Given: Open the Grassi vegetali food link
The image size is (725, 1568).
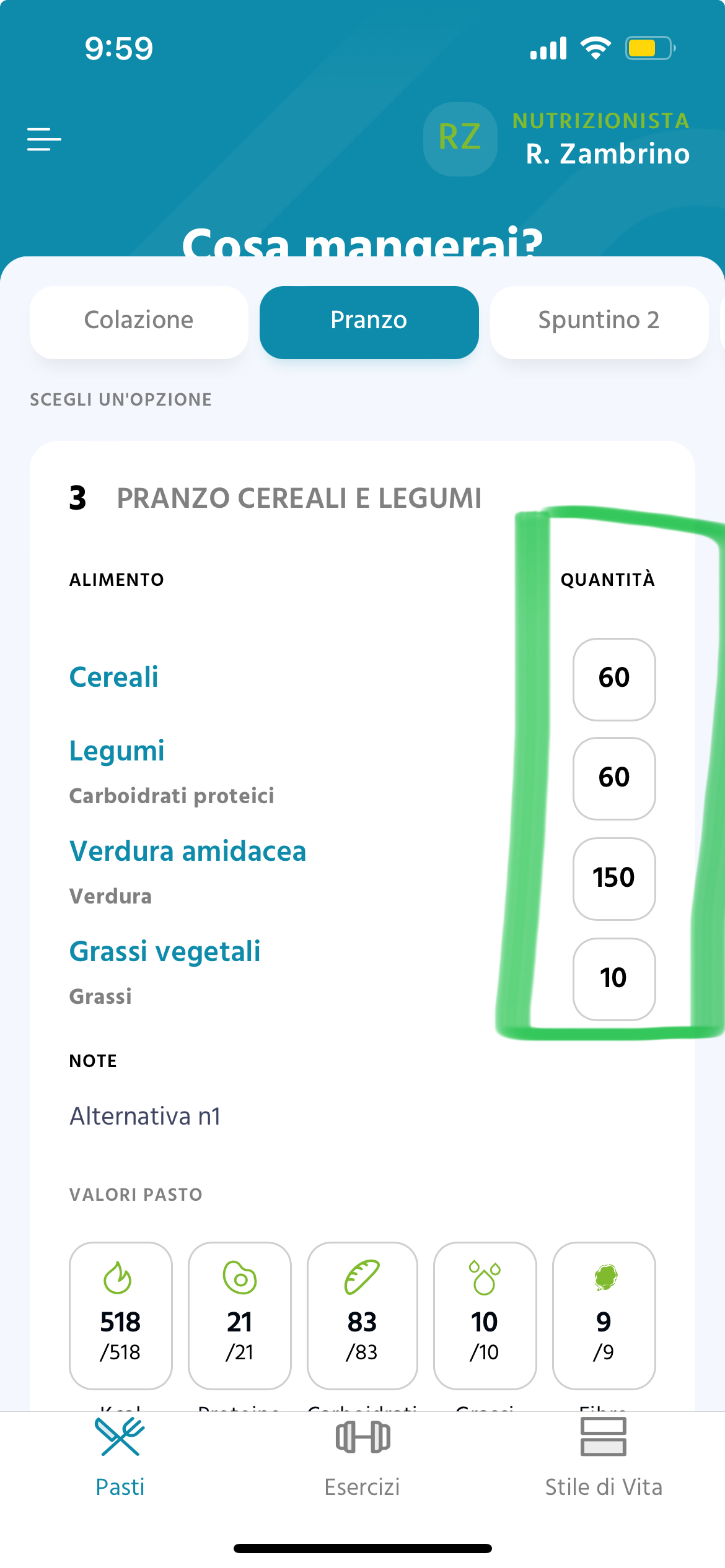Looking at the screenshot, I should click(x=165, y=951).
